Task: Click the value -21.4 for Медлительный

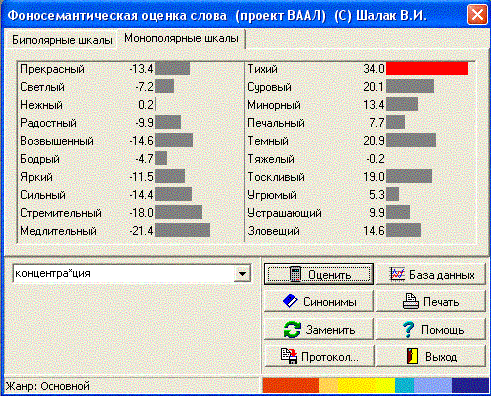Action: coord(141,231)
